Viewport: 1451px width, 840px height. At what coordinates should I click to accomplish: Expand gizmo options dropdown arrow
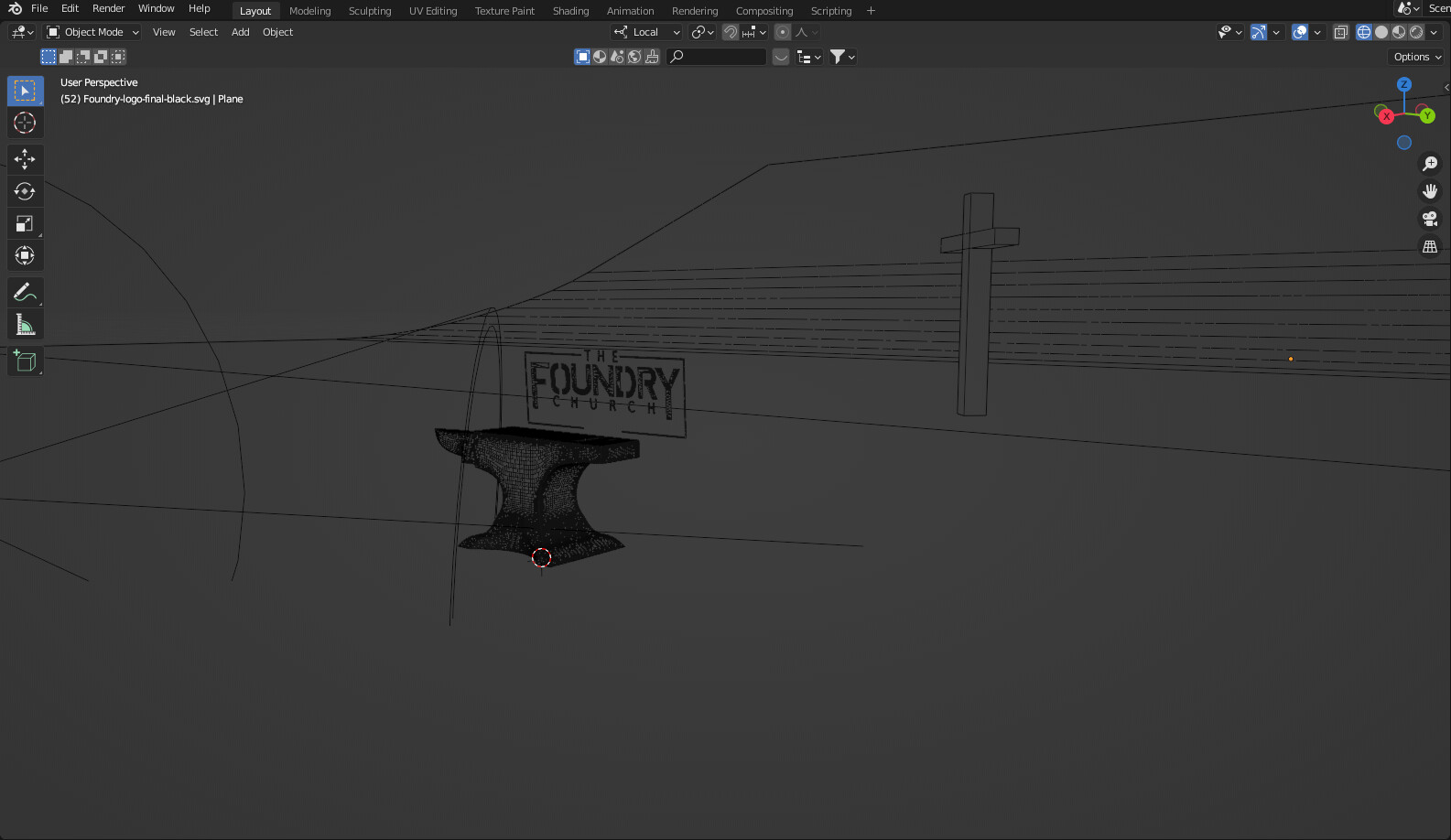click(x=1276, y=32)
